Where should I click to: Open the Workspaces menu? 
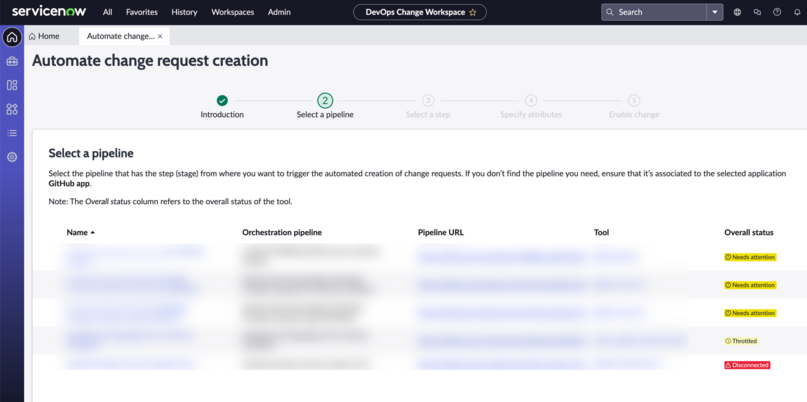click(233, 12)
